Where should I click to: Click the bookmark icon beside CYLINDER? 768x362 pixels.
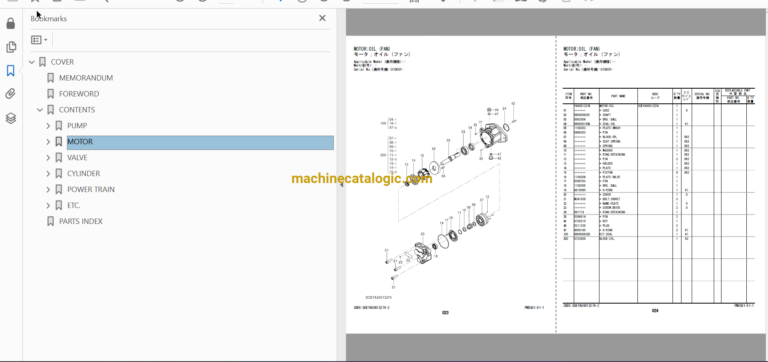pos(59,173)
